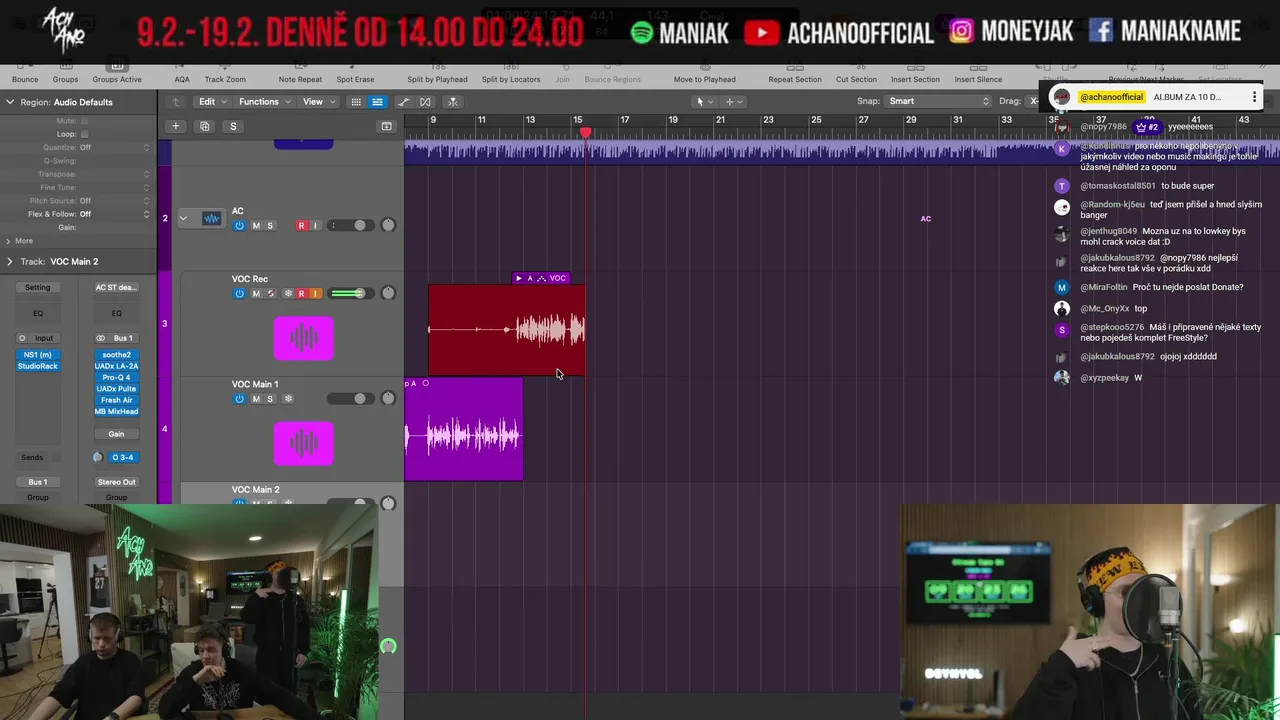Image resolution: width=1280 pixels, height=720 pixels.
Task: Click the global Solo S button
Action: (x=233, y=126)
